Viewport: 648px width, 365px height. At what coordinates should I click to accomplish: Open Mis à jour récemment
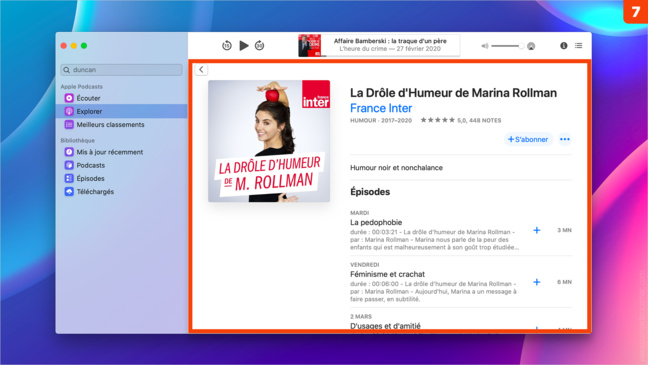122,152
